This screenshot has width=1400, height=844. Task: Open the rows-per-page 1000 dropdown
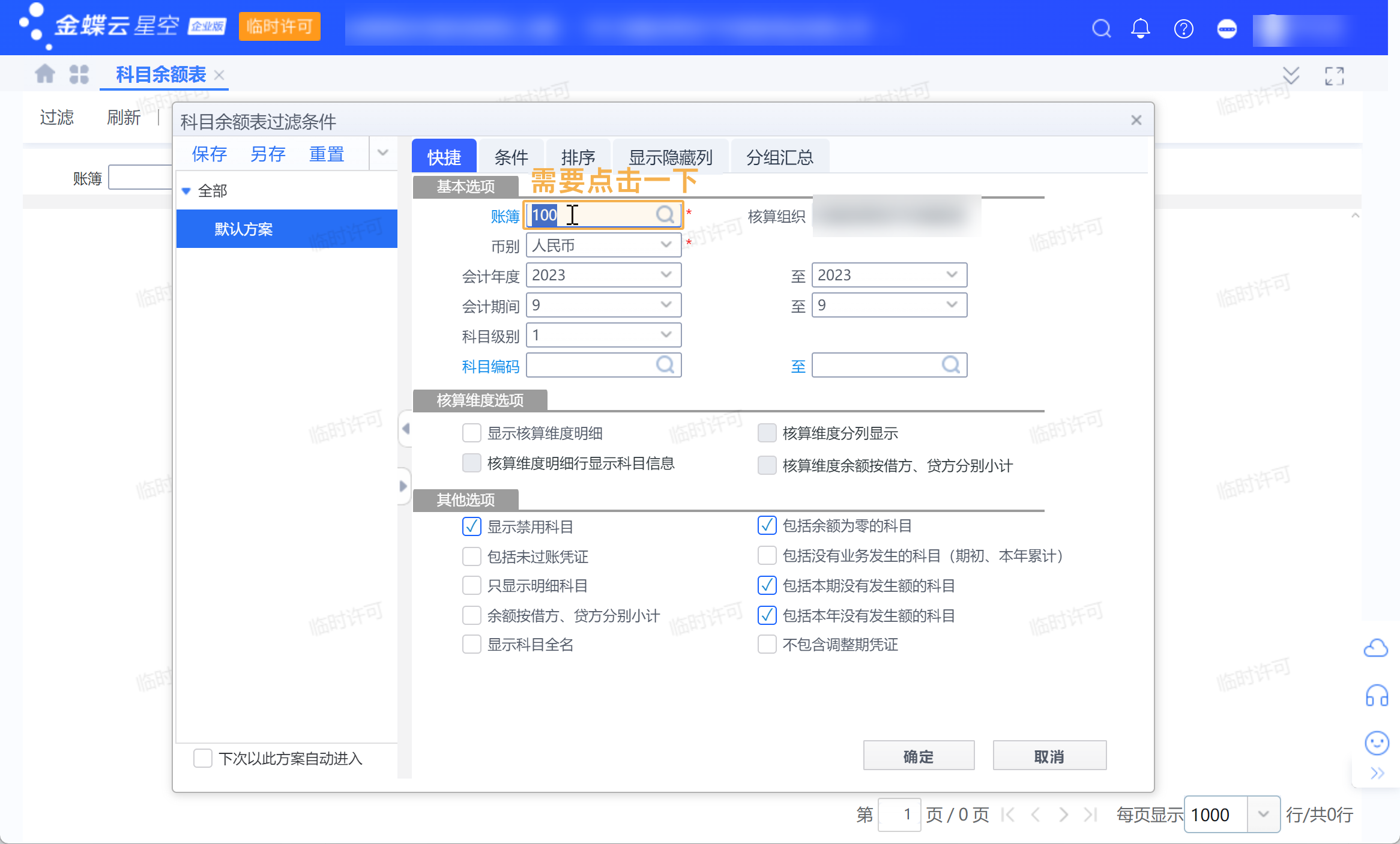point(1263,815)
